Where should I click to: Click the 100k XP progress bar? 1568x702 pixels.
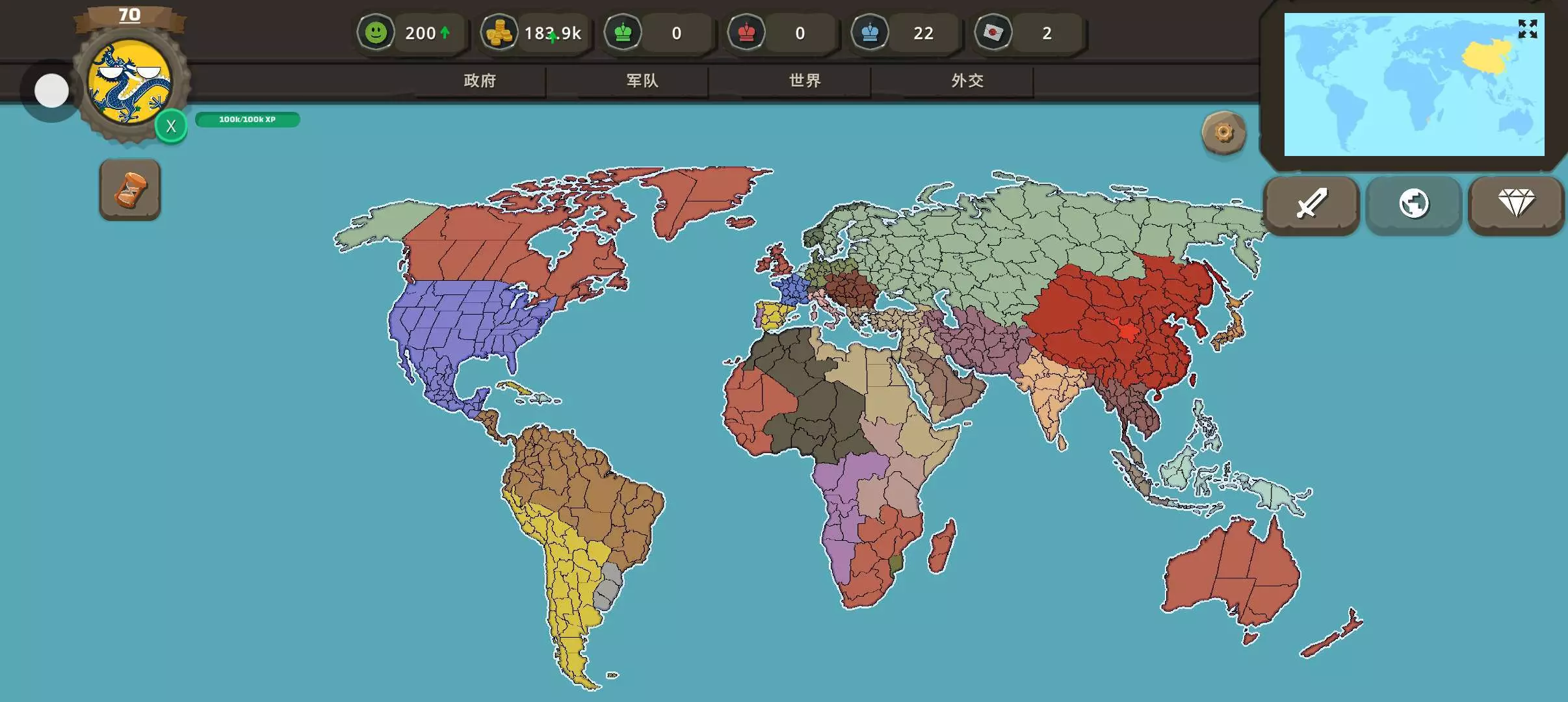pos(247,120)
